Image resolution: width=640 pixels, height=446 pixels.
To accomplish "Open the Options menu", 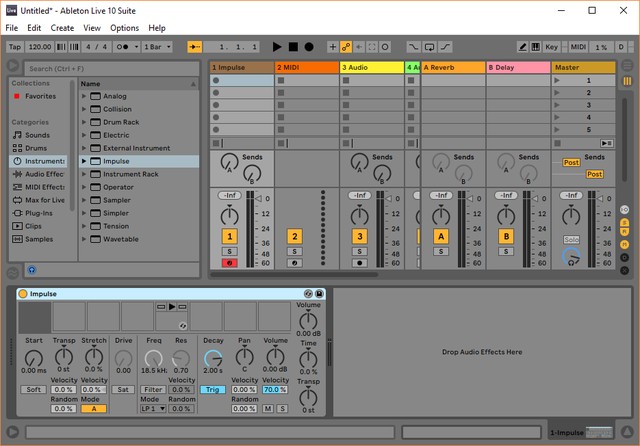I will pyautogui.click(x=125, y=28).
